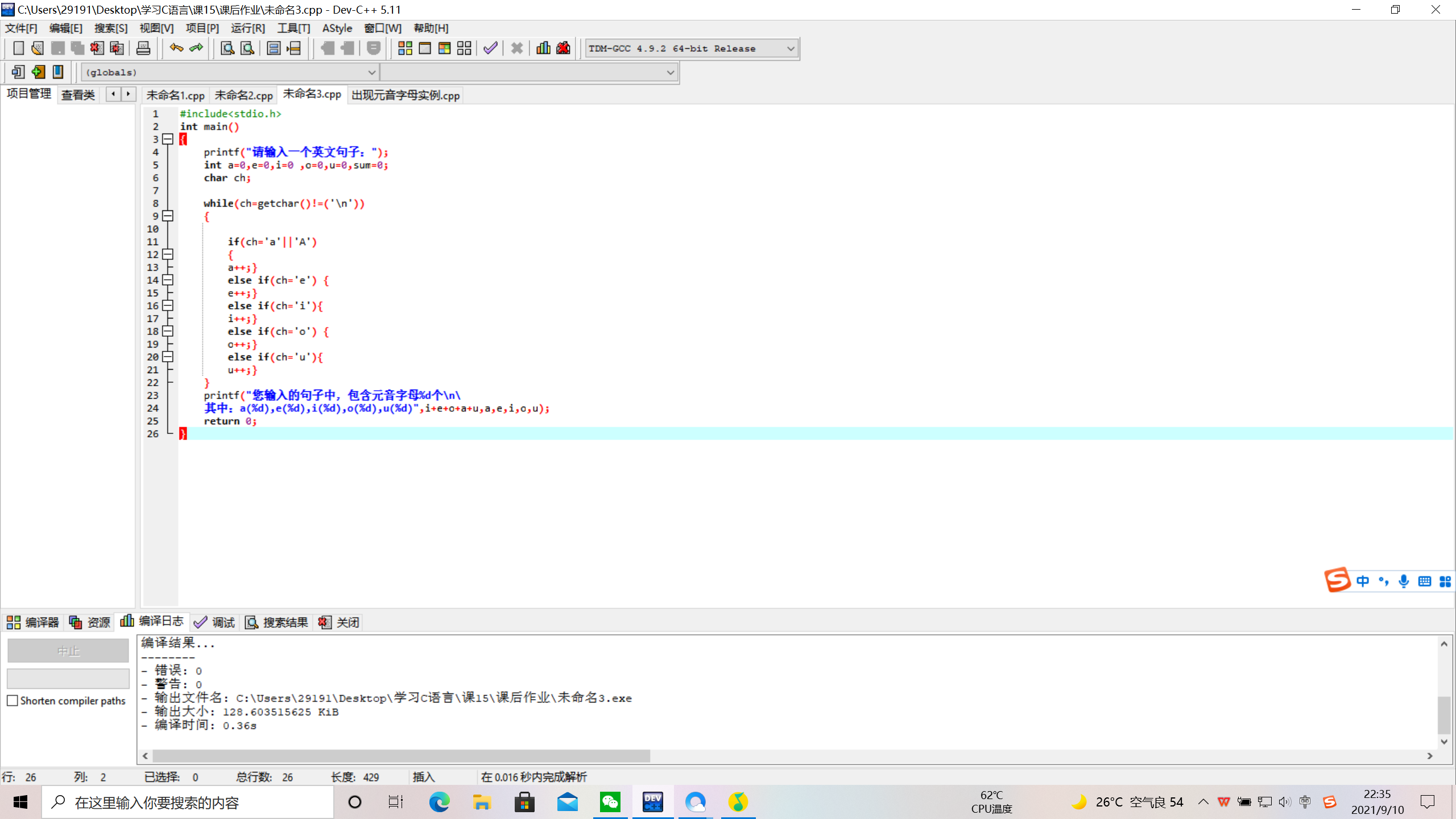The width and height of the screenshot is (1456, 819).
Task: Rebuild all using grid icon
Action: point(464,48)
